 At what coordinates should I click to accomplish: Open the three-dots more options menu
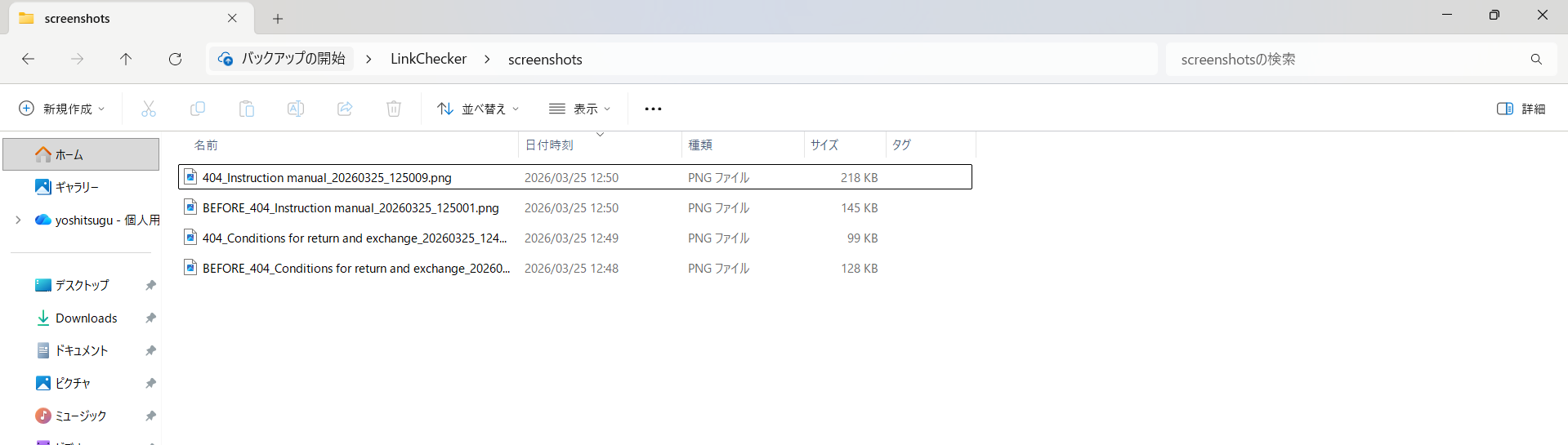(653, 109)
